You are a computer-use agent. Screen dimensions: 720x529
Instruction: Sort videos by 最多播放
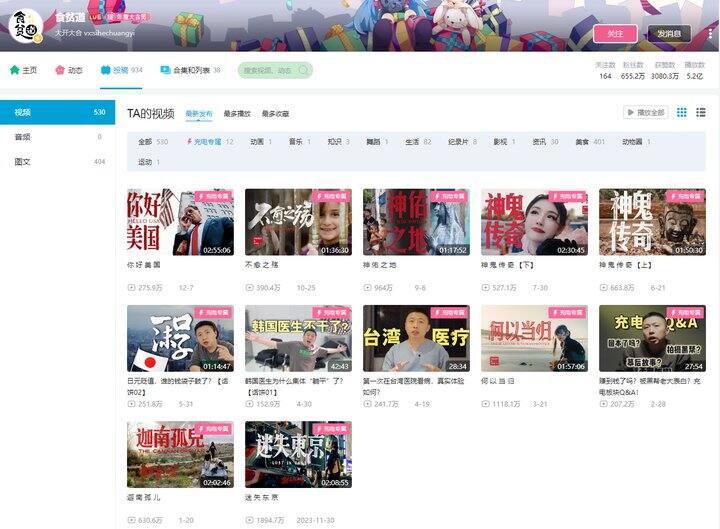(x=237, y=113)
